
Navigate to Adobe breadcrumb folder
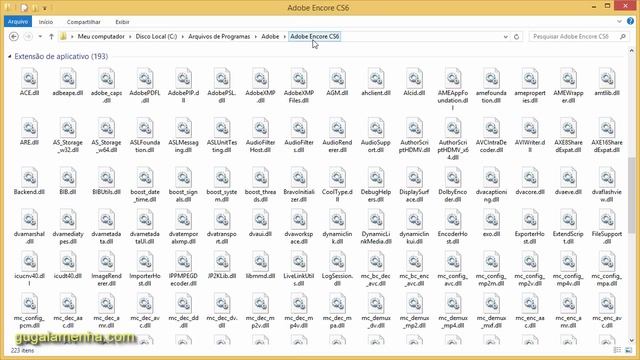click(x=270, y=37)
